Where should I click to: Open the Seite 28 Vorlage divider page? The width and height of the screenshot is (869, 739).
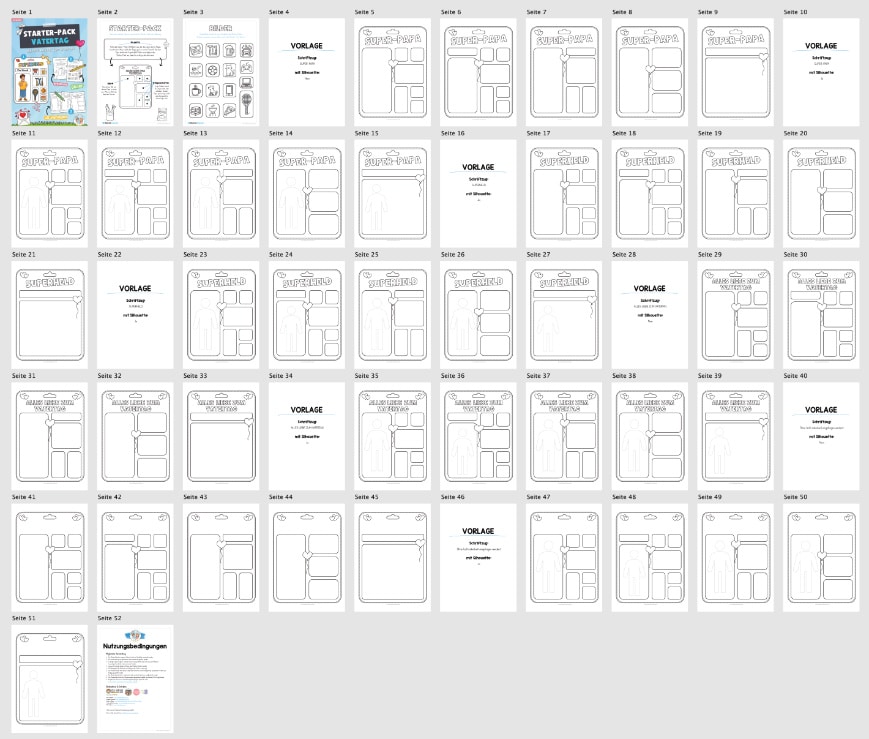(x=650, y=315)
